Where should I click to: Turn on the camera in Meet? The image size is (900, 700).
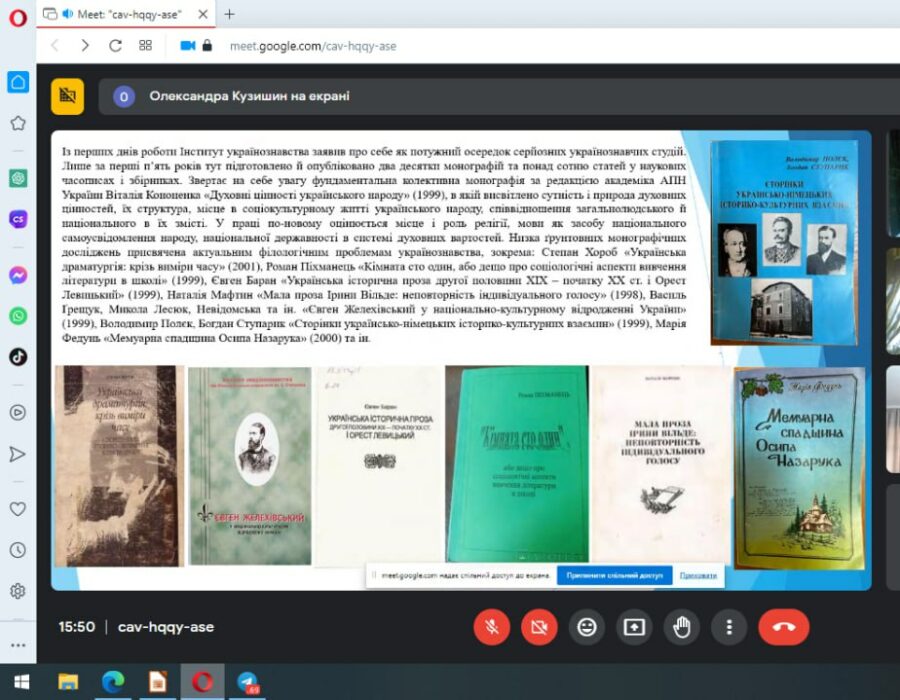(x=539, y=627)
